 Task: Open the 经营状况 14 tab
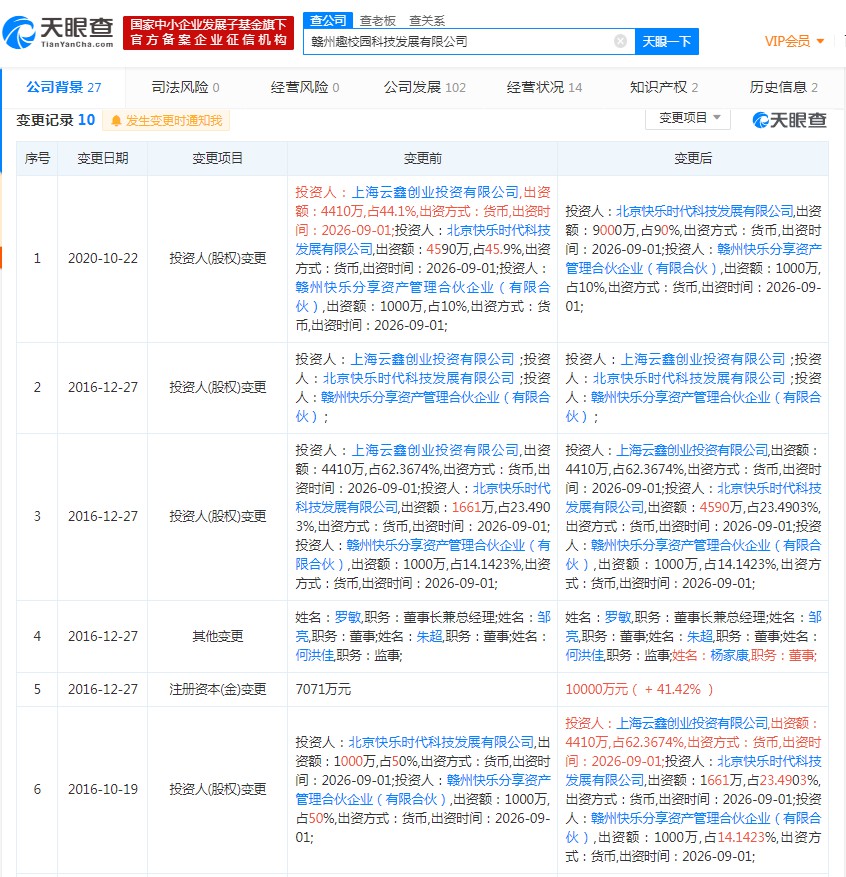[544, 87]
